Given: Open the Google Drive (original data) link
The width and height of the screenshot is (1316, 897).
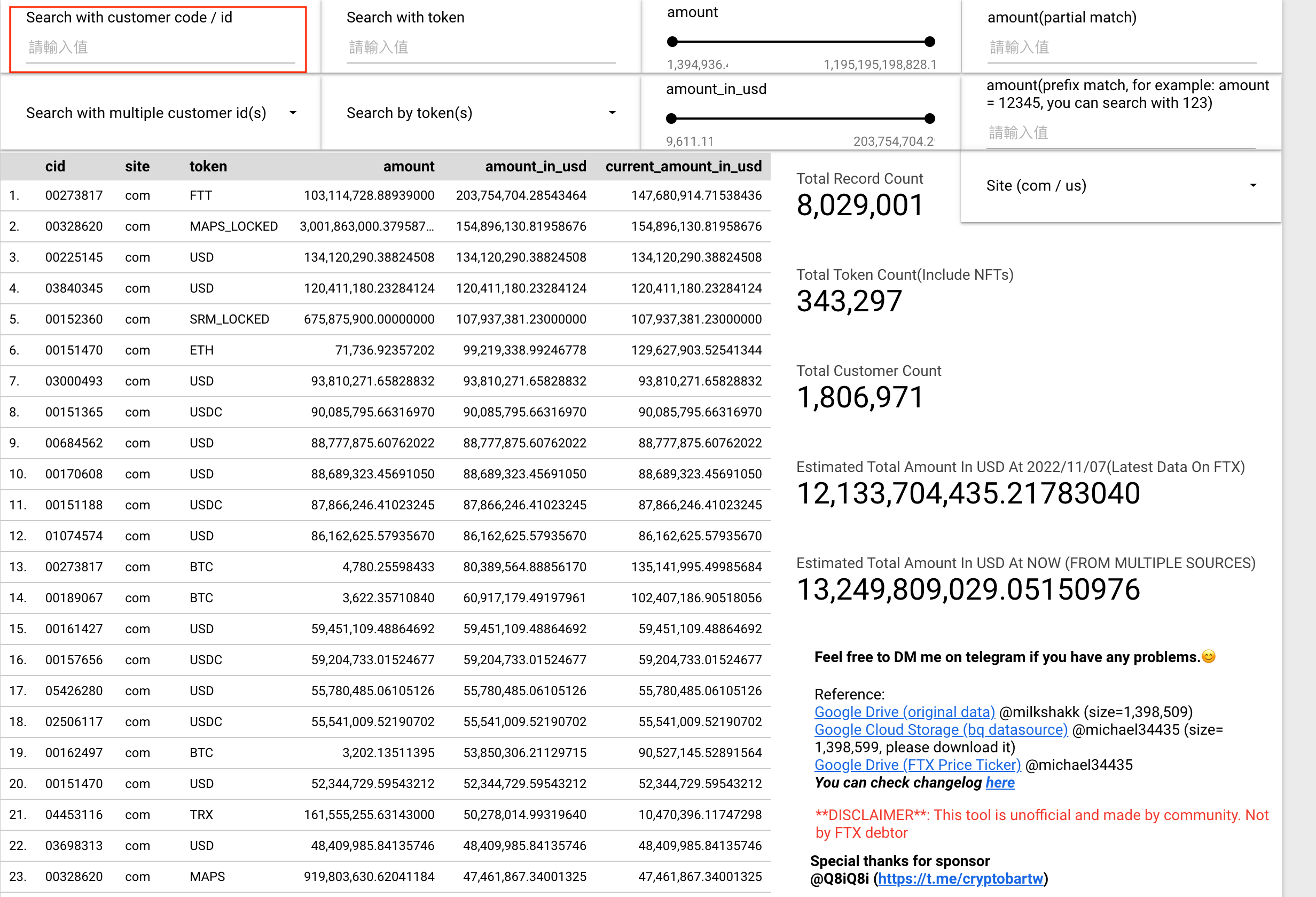Looking at the screenshot, I should pos(904,712).
